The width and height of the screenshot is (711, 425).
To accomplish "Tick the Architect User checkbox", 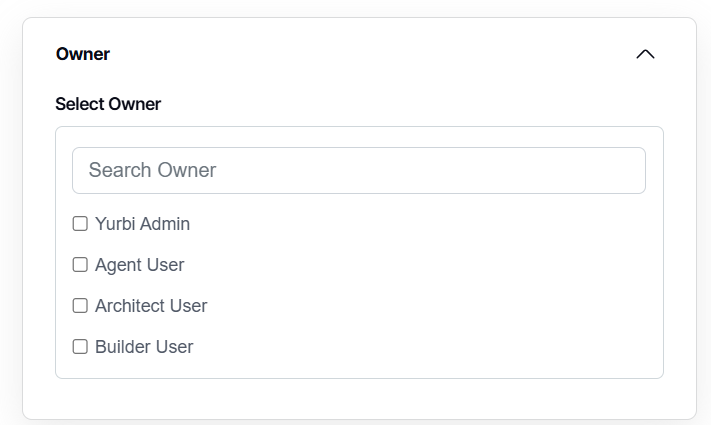I will click(x=80, y=306).
